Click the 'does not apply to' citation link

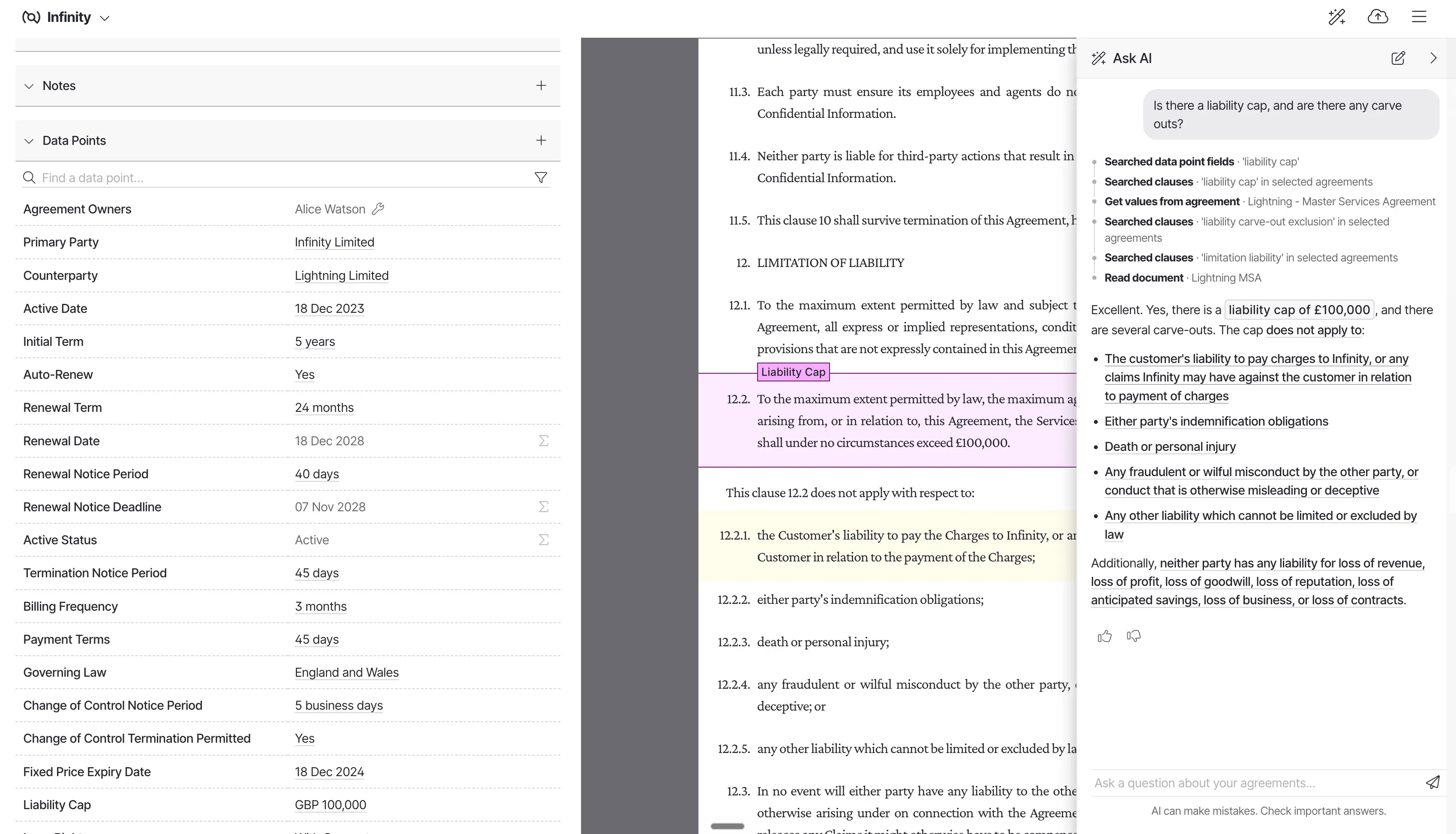coord(1313,330)
